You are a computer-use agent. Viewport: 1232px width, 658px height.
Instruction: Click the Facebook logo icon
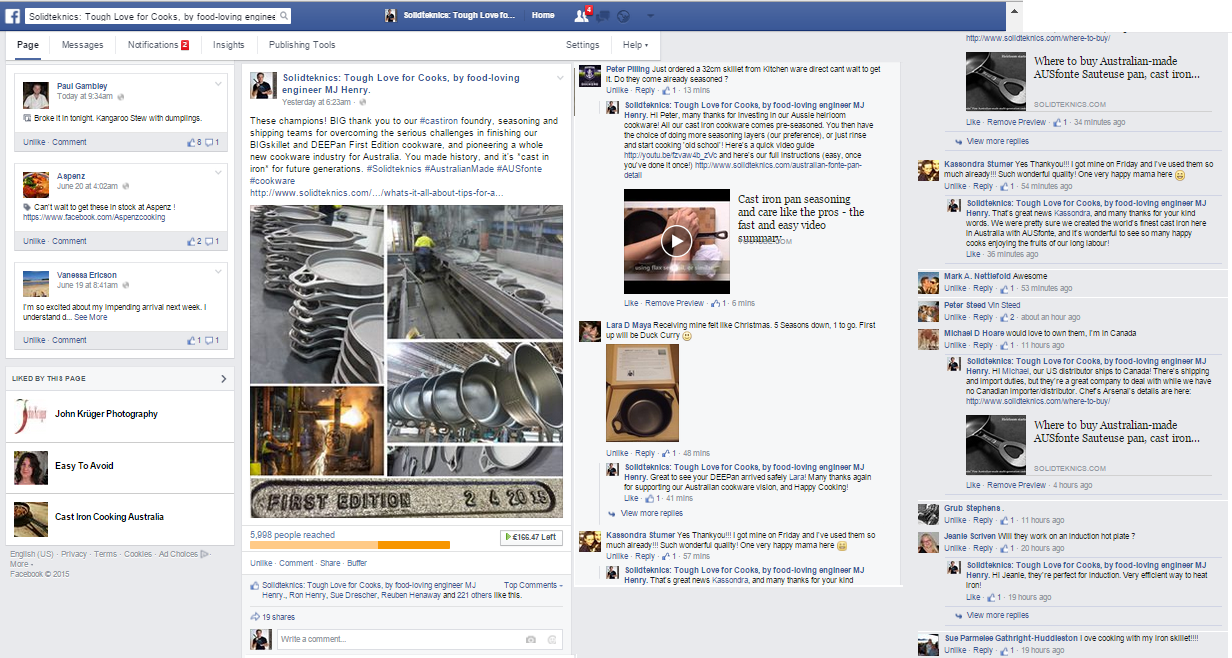11,16
